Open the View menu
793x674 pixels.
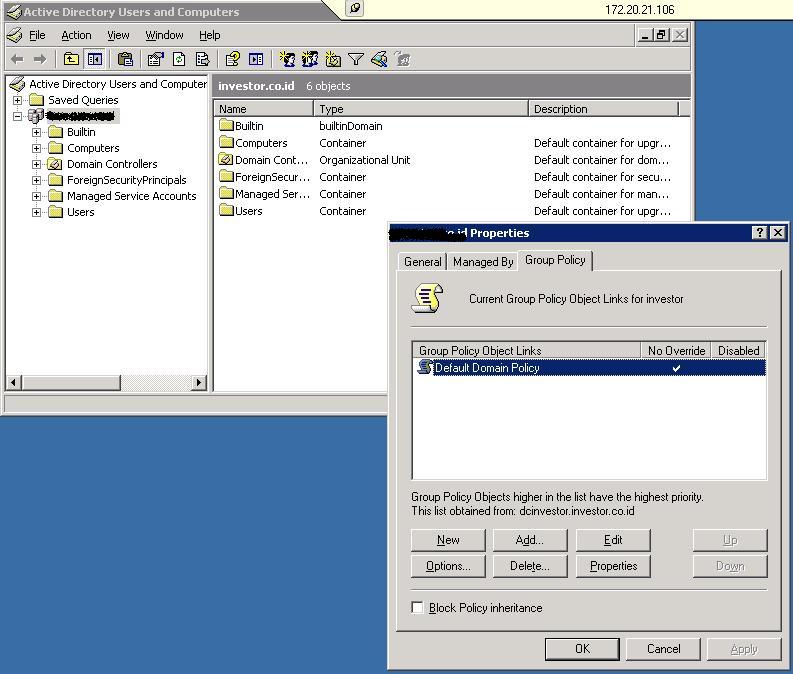coord(118,35)
